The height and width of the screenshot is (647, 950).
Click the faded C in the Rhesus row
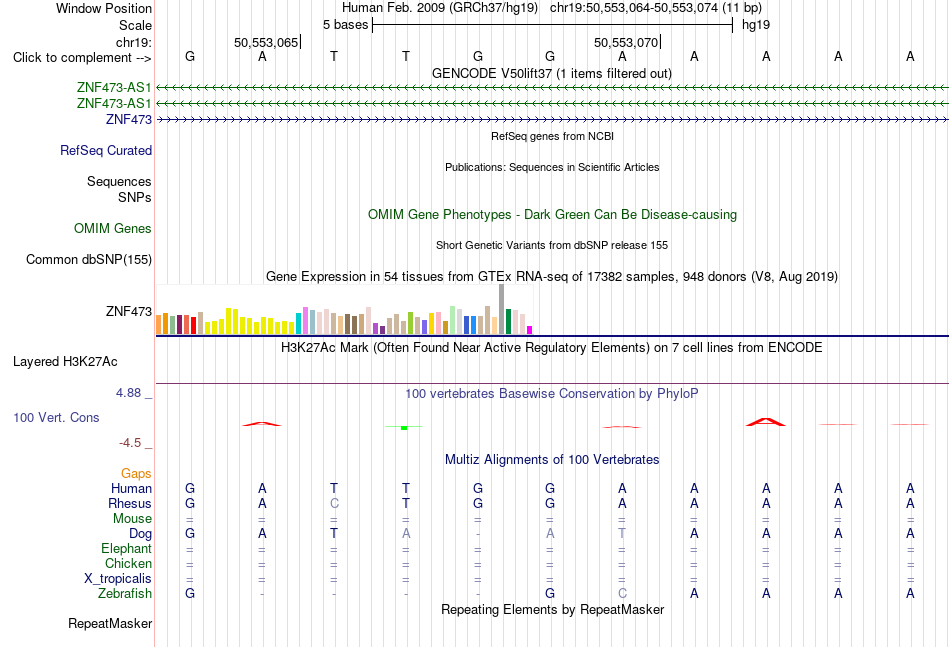click(334, 503)
